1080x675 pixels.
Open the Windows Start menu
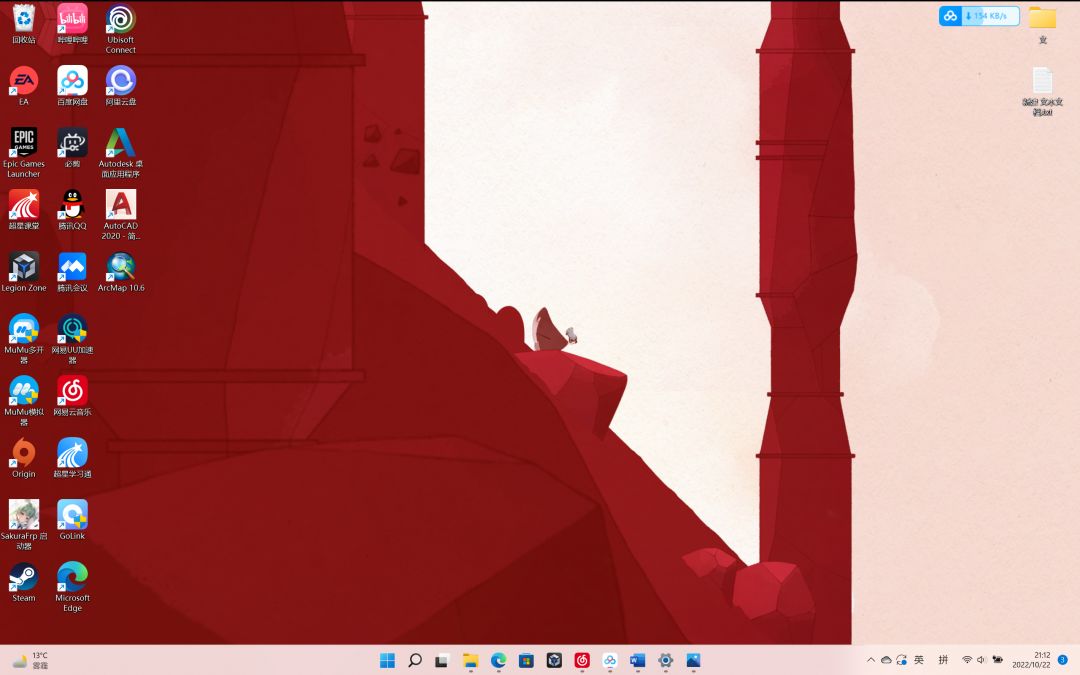click(x=387, y=661)
